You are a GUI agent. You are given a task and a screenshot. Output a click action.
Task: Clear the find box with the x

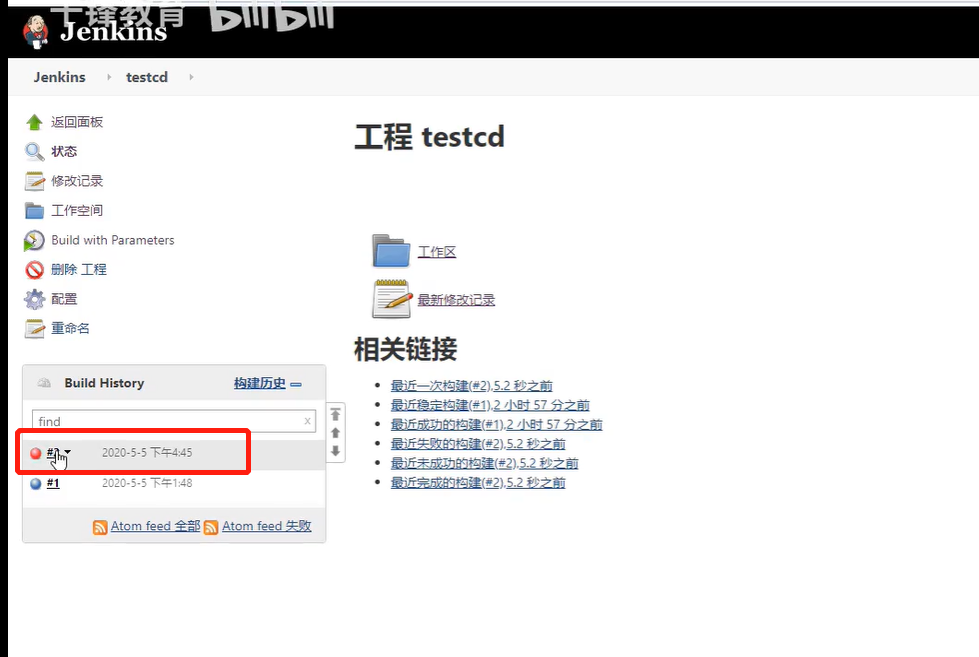[x=307, y=421]
